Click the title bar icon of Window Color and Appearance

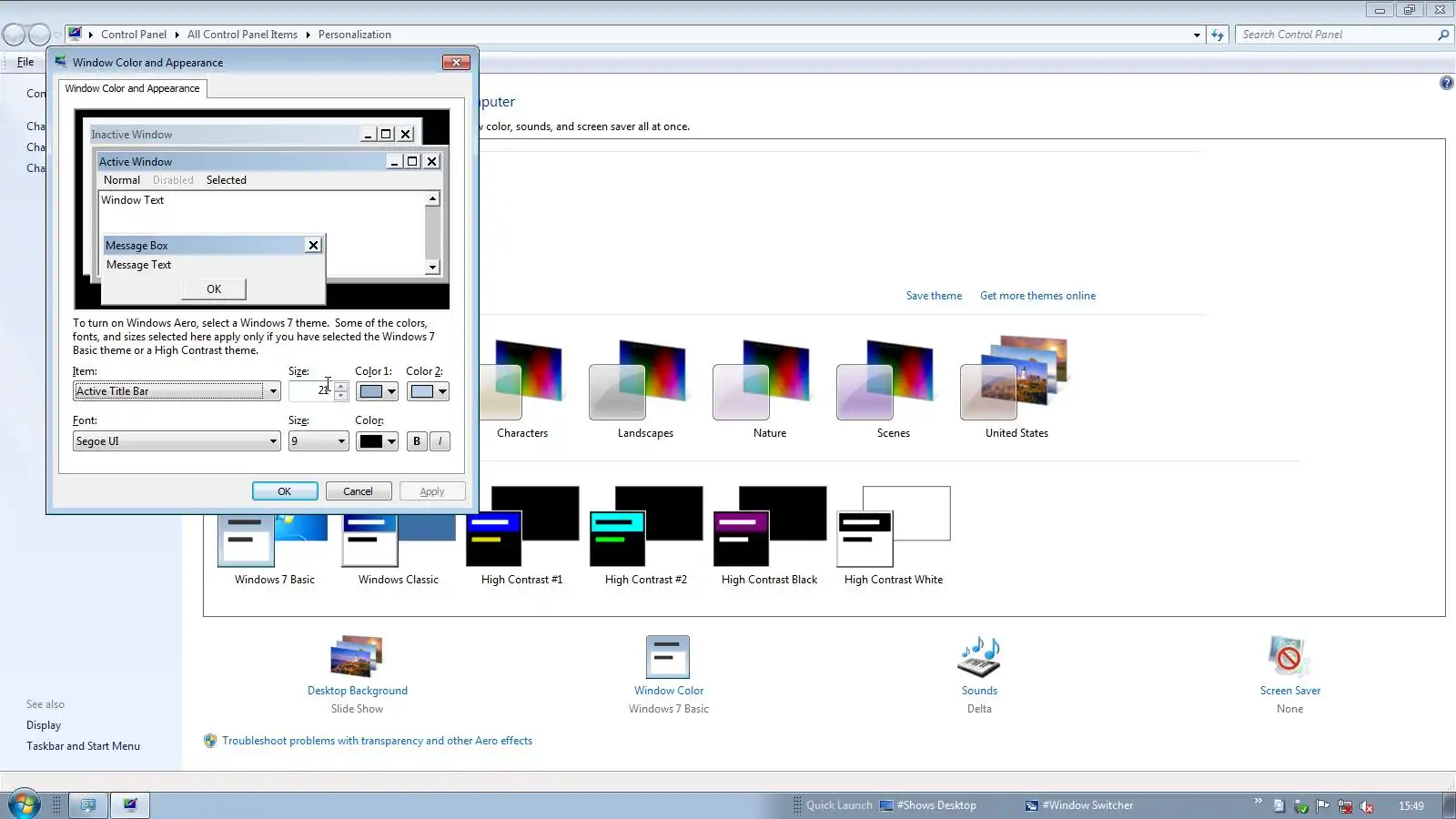[61, 62]
